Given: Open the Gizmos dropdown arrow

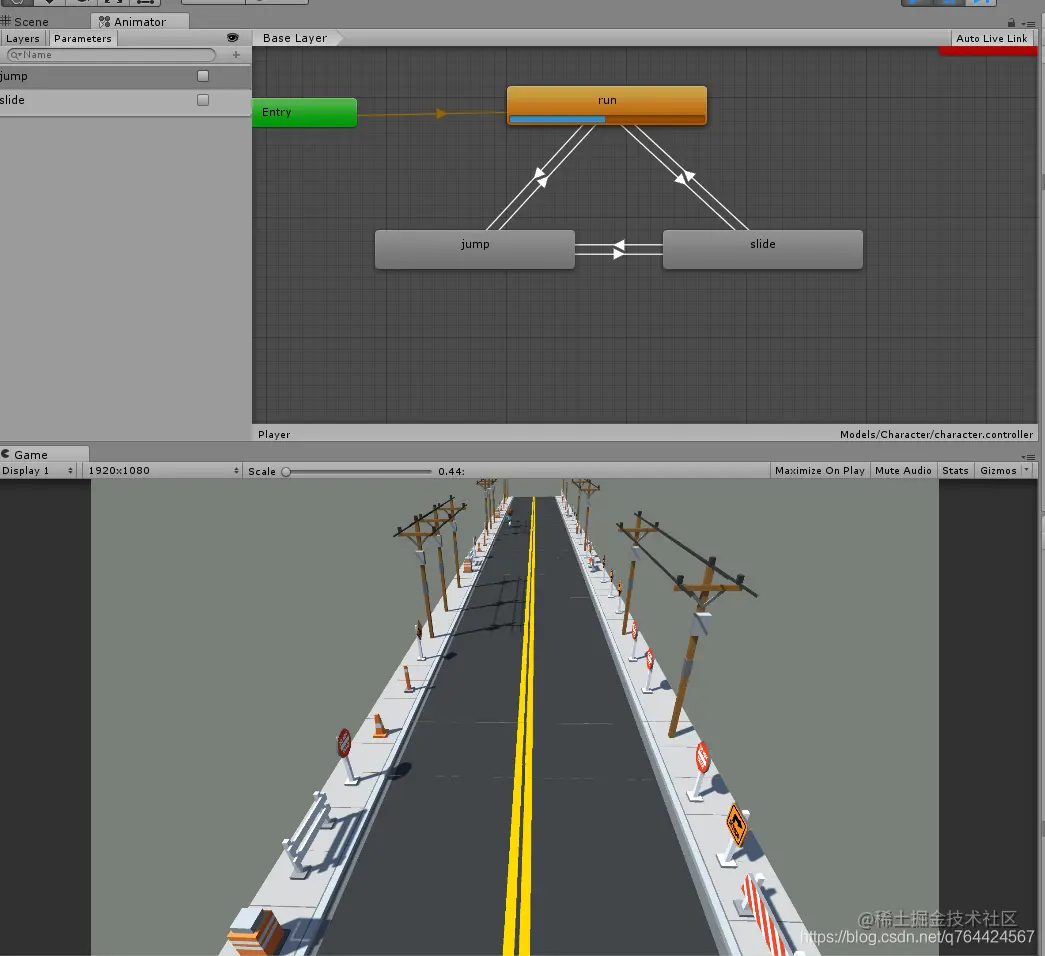Looking at the screenshot, I should [x=1026, y=471].
